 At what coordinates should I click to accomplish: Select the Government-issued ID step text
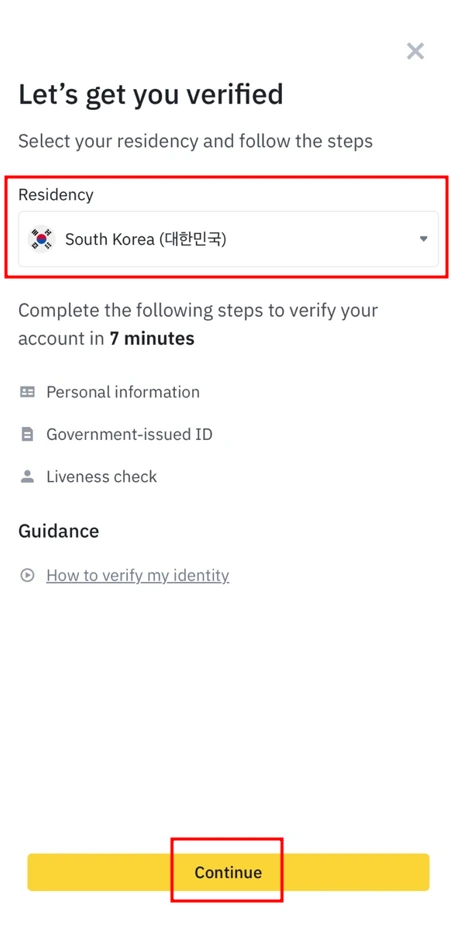pos(129,435)
